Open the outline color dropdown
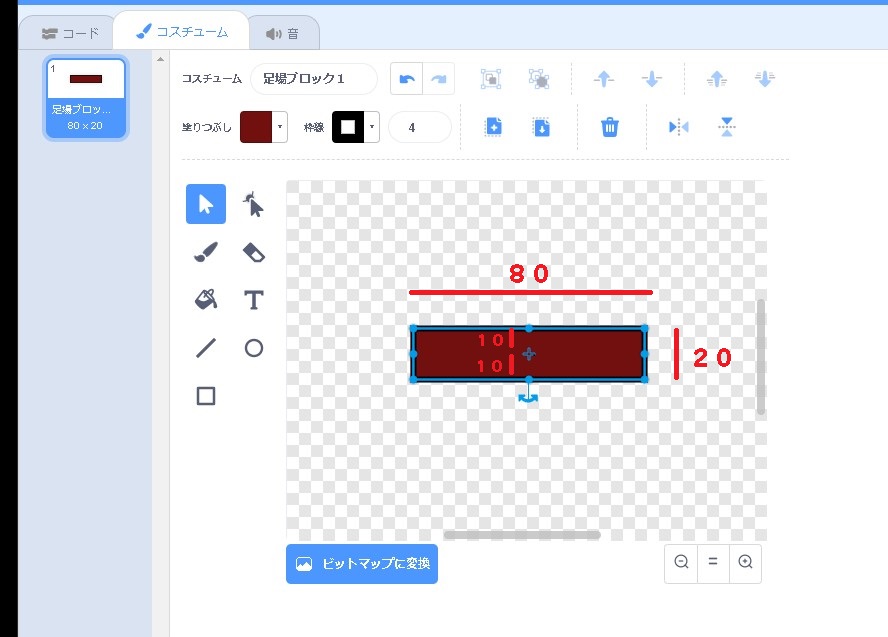 (x=372, y=127)
